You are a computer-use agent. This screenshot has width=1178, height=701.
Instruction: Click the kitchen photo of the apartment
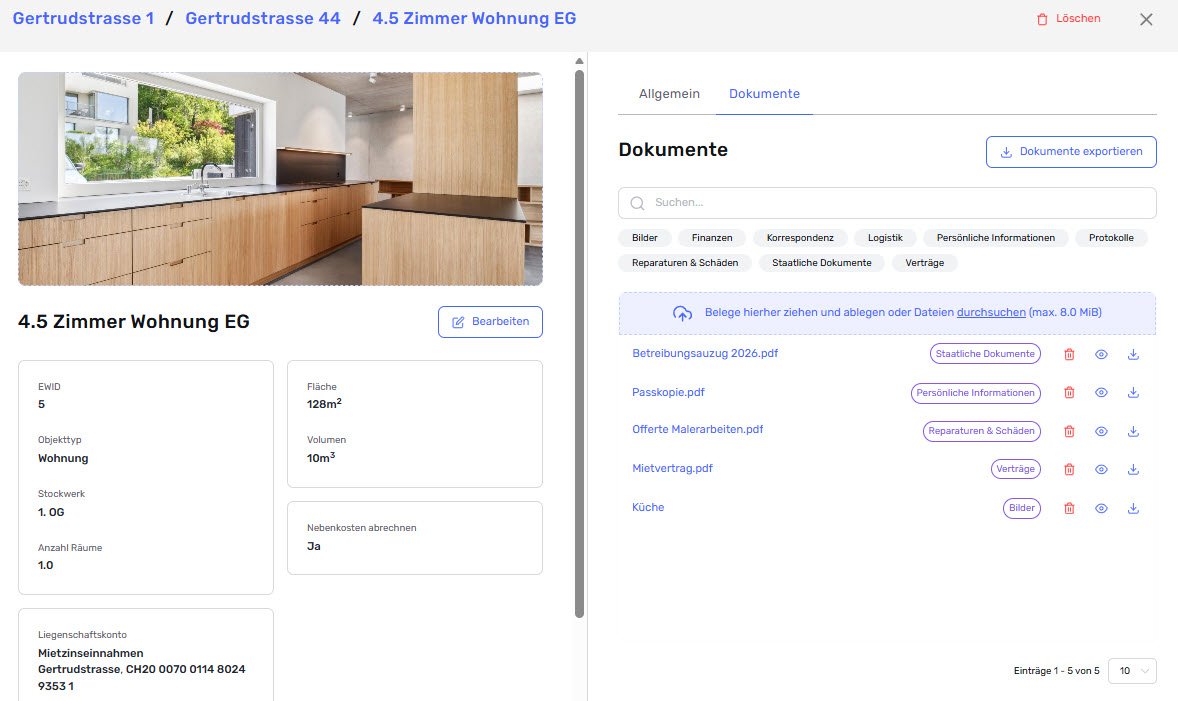(280, 179)
